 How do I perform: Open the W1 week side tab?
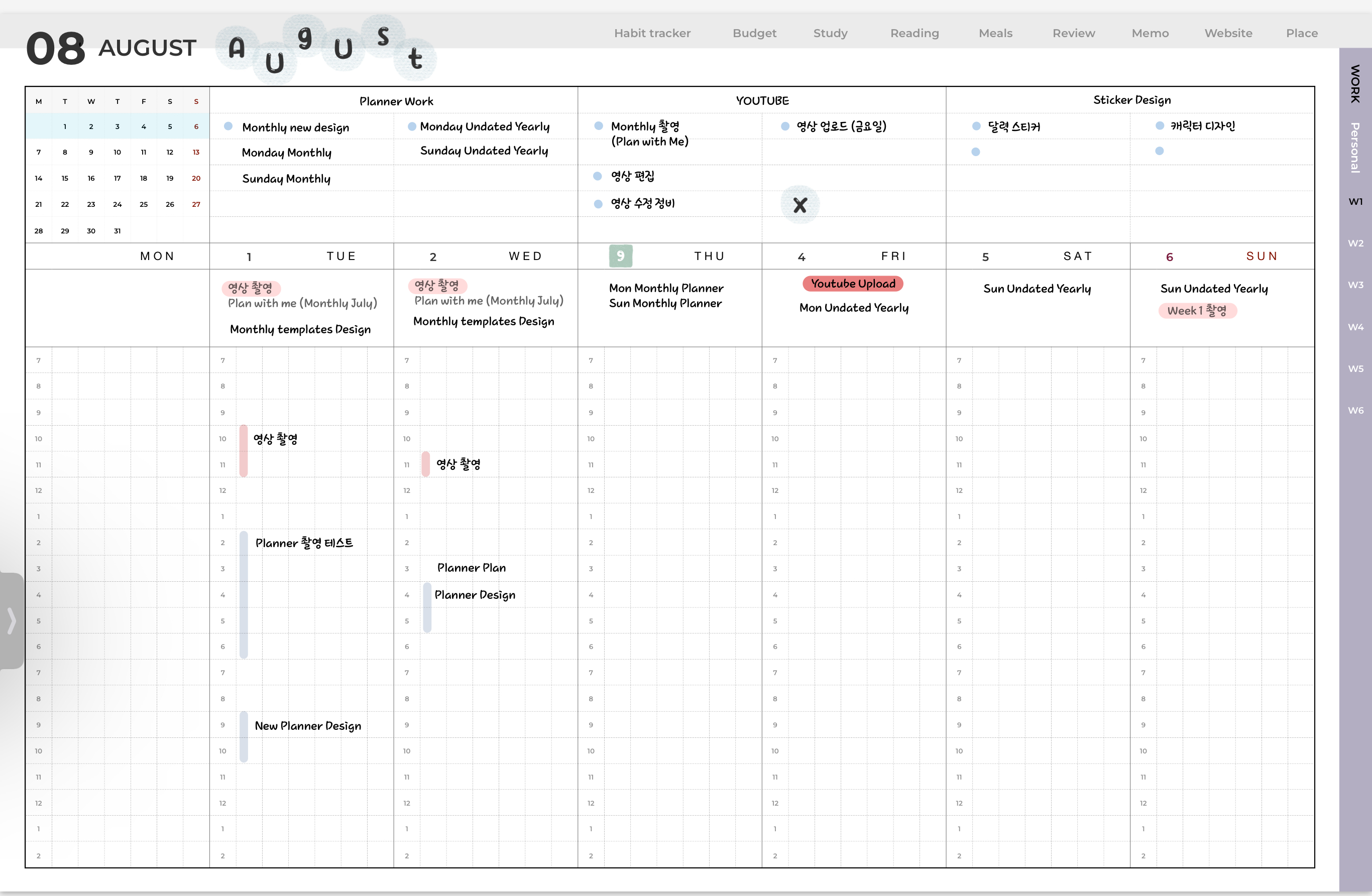click(1355, 202)
